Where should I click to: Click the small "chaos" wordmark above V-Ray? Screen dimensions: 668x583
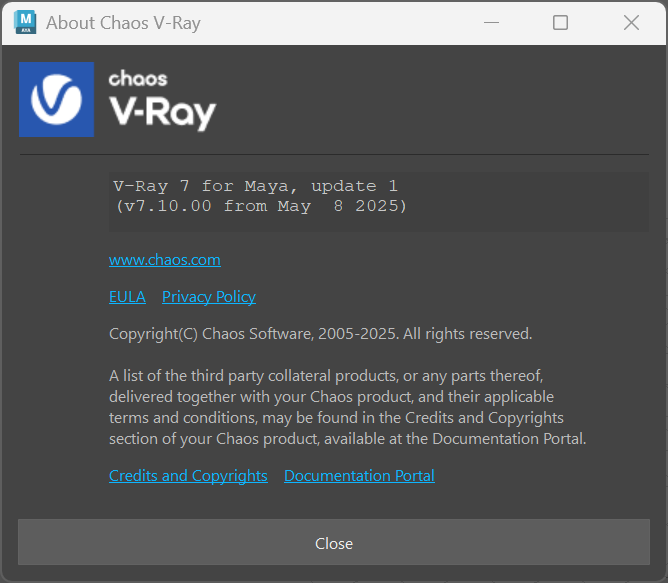137,78
